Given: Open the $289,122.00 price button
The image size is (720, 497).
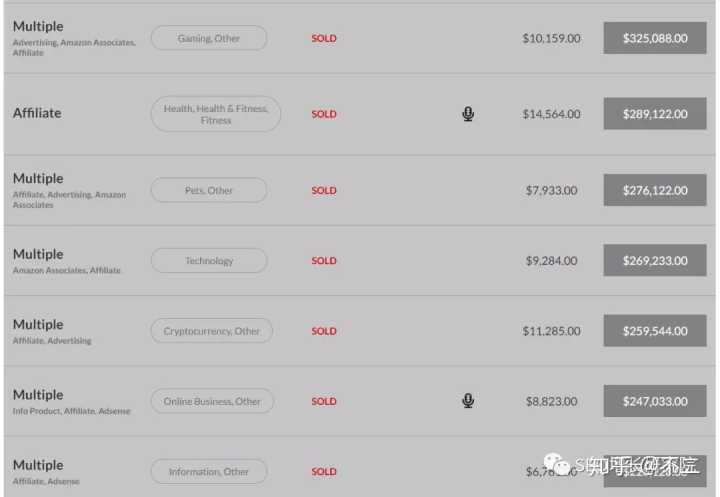Looking at the screenshot, I should pos(655,113).
